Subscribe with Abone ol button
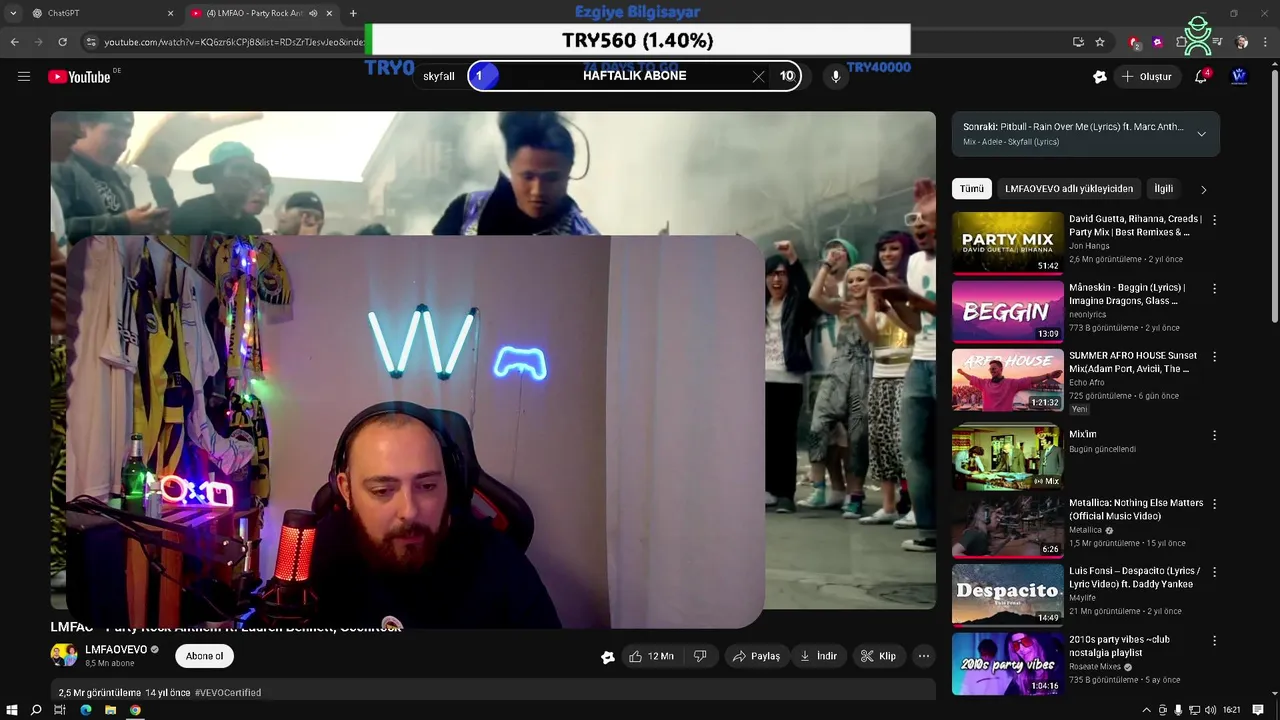The width and height of the screenshot is (1280, 720). pos(204,656)
